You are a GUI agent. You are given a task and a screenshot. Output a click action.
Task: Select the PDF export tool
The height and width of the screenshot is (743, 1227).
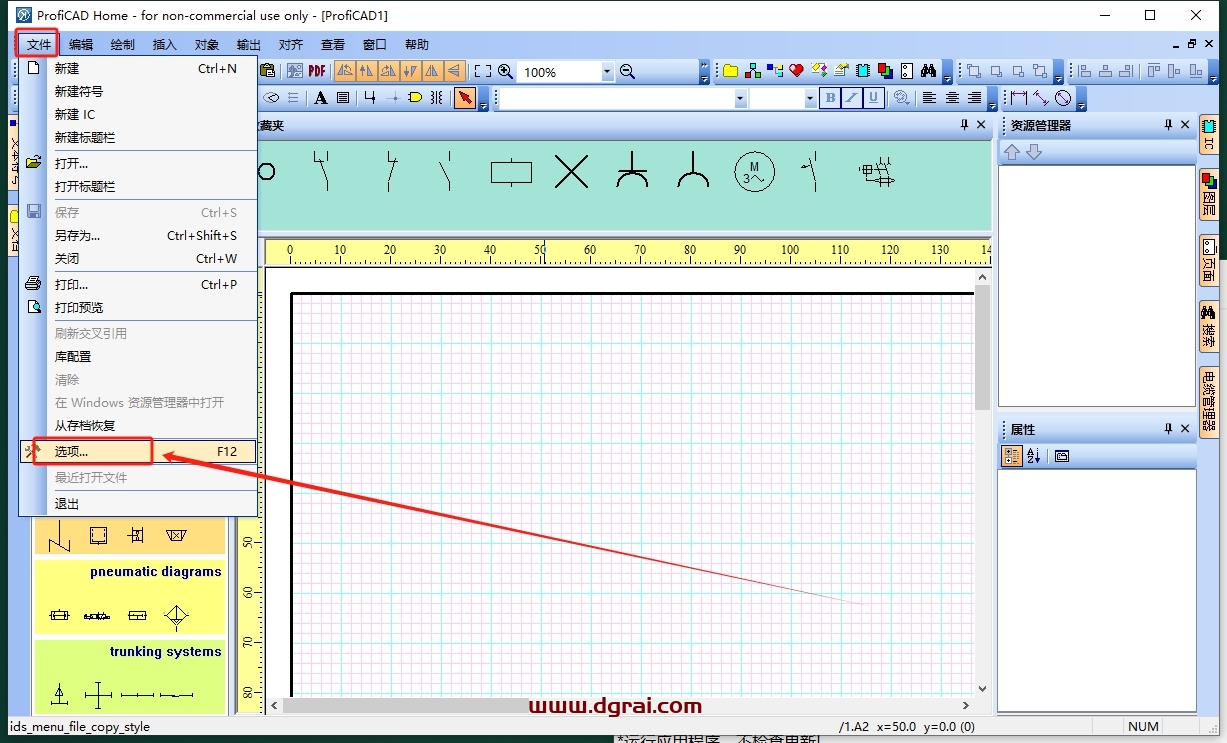317,70
